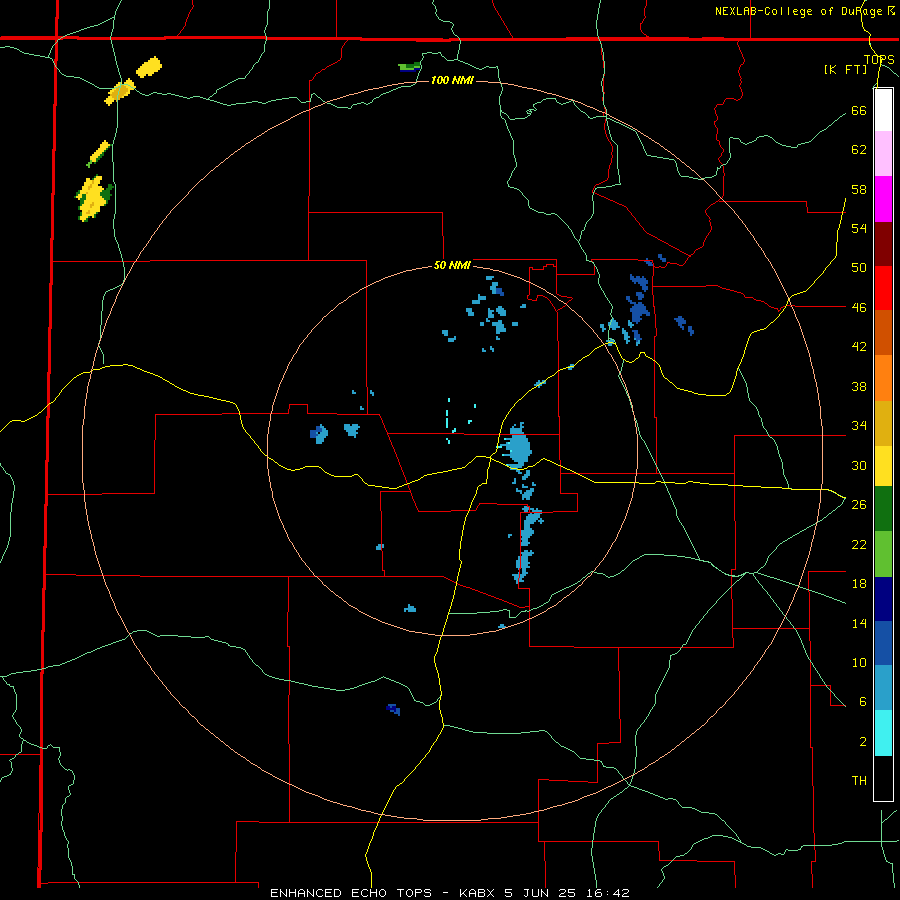Click the '46' scale value
Viewport: 900px width, 900px height.
tap(859, 307)
